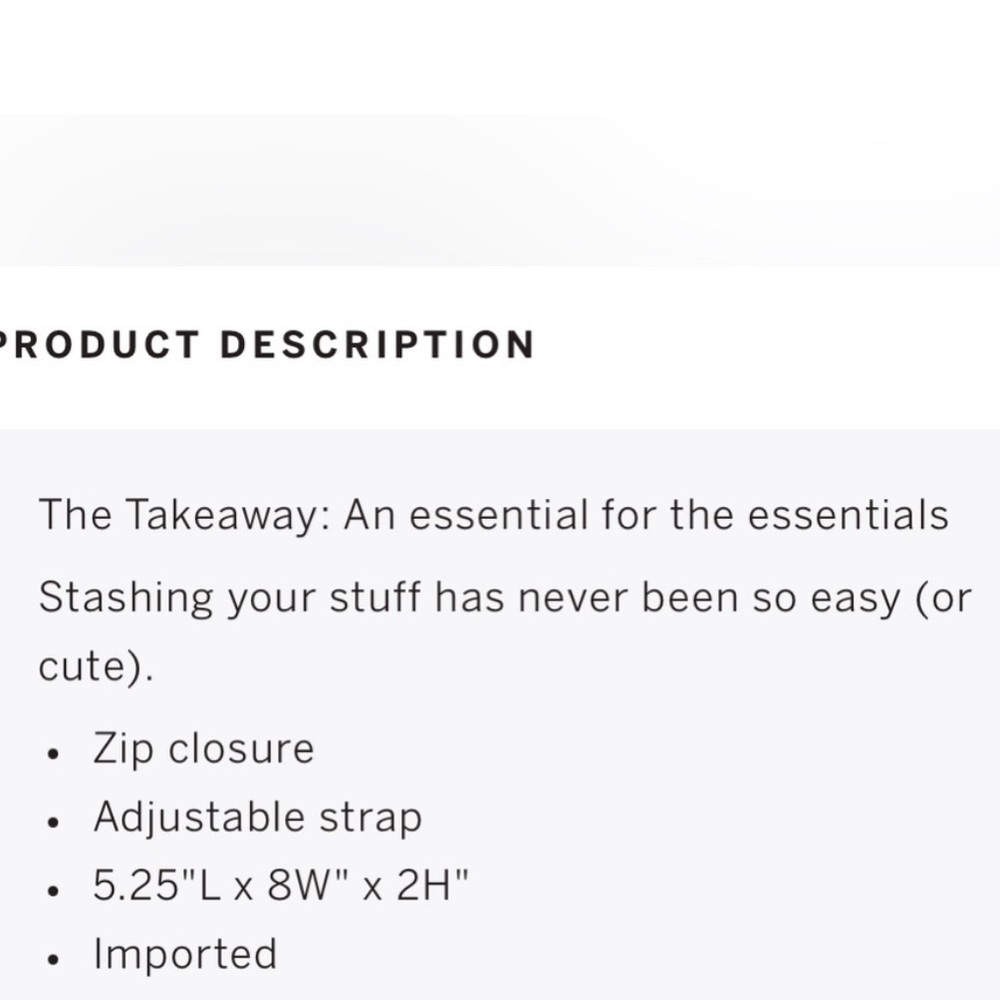Click the word "closure" in the list
Screen dimensions: 1000x1000
point(240,749)
